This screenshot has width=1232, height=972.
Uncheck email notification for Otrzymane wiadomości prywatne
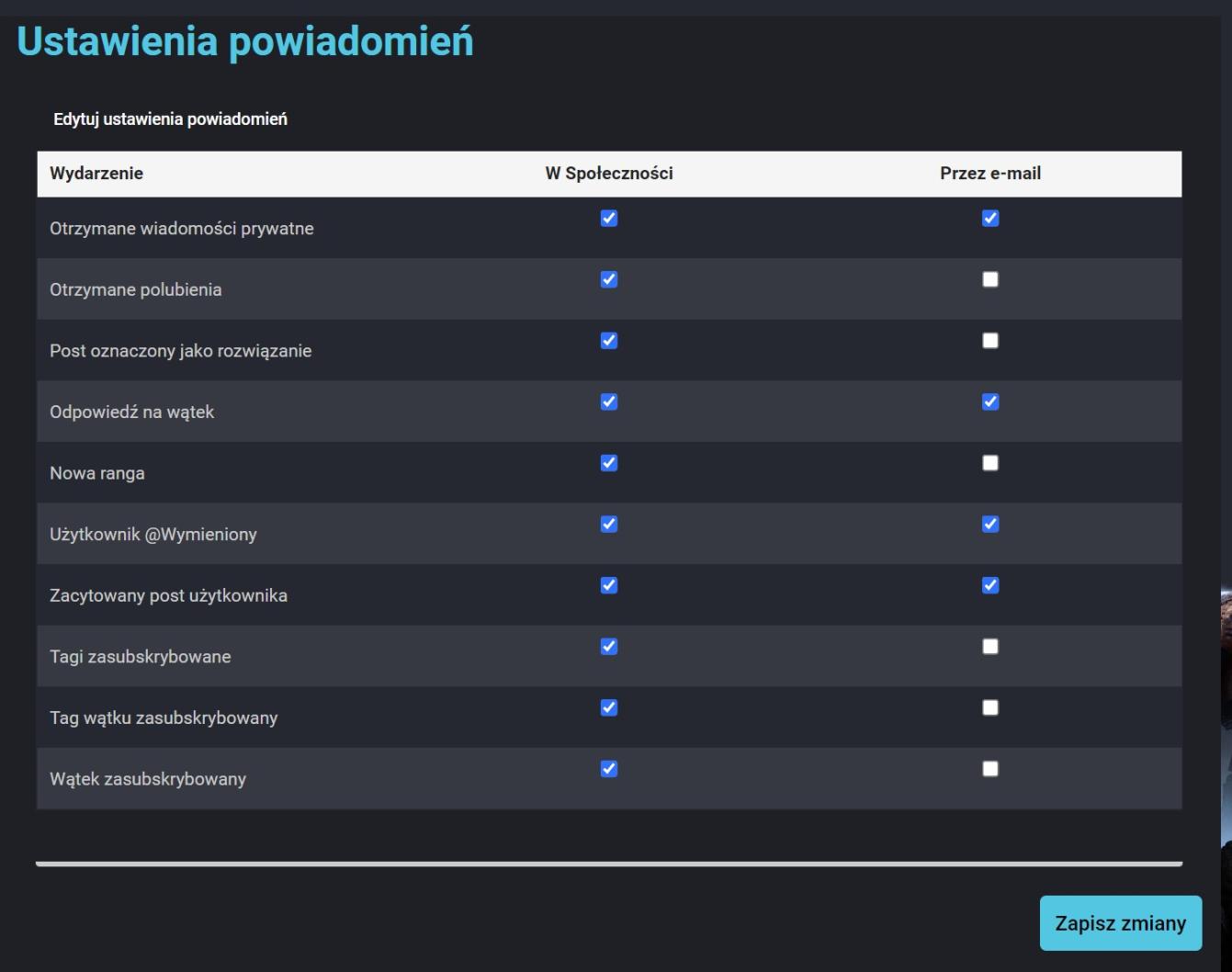(990, 219)
